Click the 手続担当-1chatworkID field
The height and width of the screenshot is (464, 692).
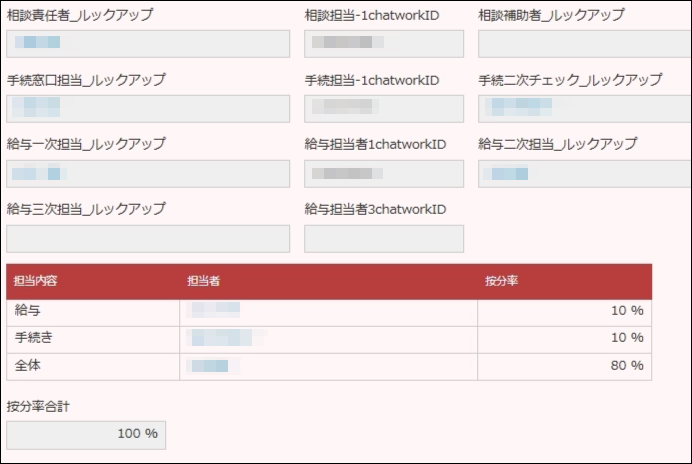click(384, 109)
